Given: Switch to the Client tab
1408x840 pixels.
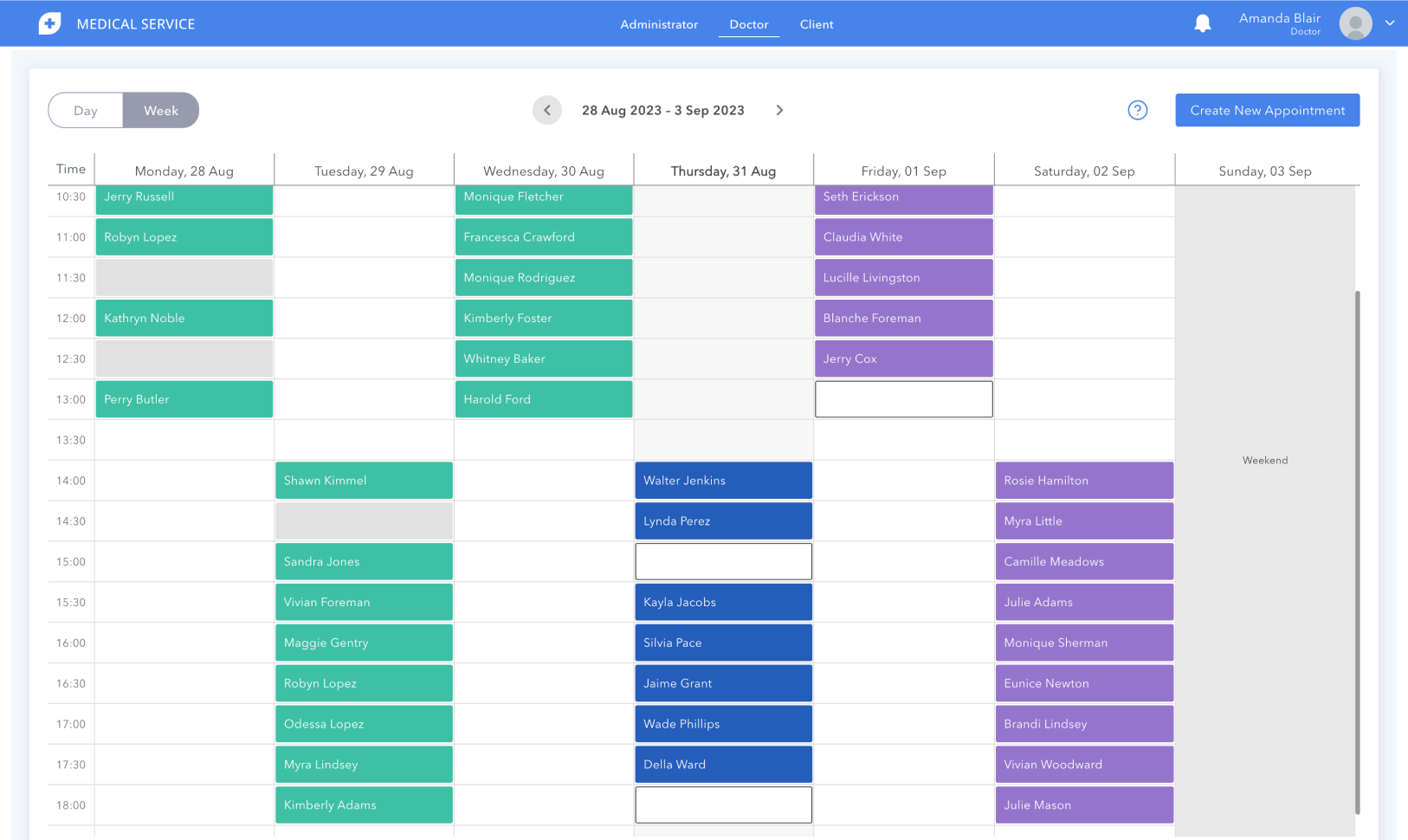Looking at the screenshot, I should (x=816, y=24).
